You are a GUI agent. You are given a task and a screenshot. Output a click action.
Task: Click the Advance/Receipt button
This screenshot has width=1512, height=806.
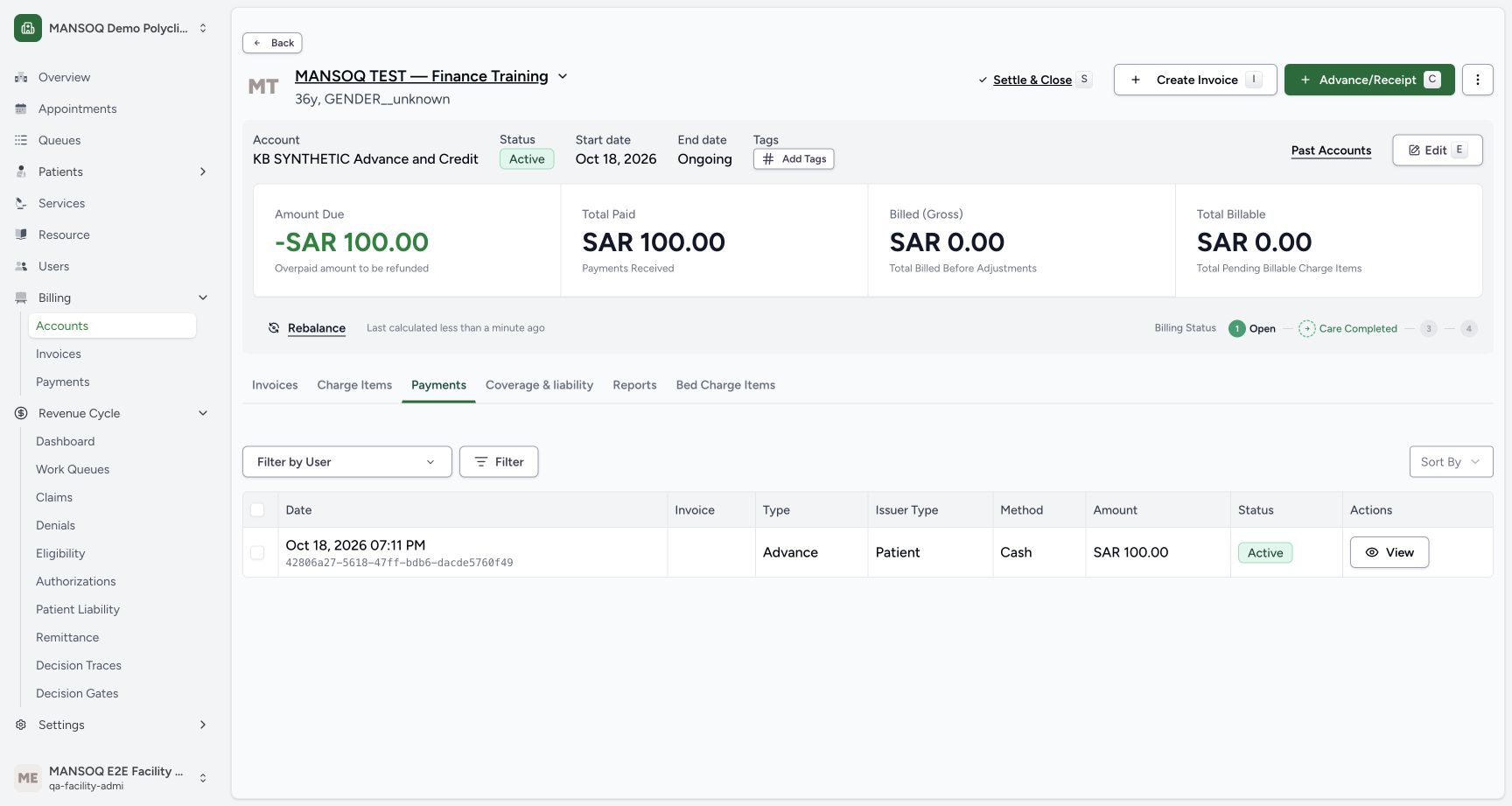point(1369,80)
